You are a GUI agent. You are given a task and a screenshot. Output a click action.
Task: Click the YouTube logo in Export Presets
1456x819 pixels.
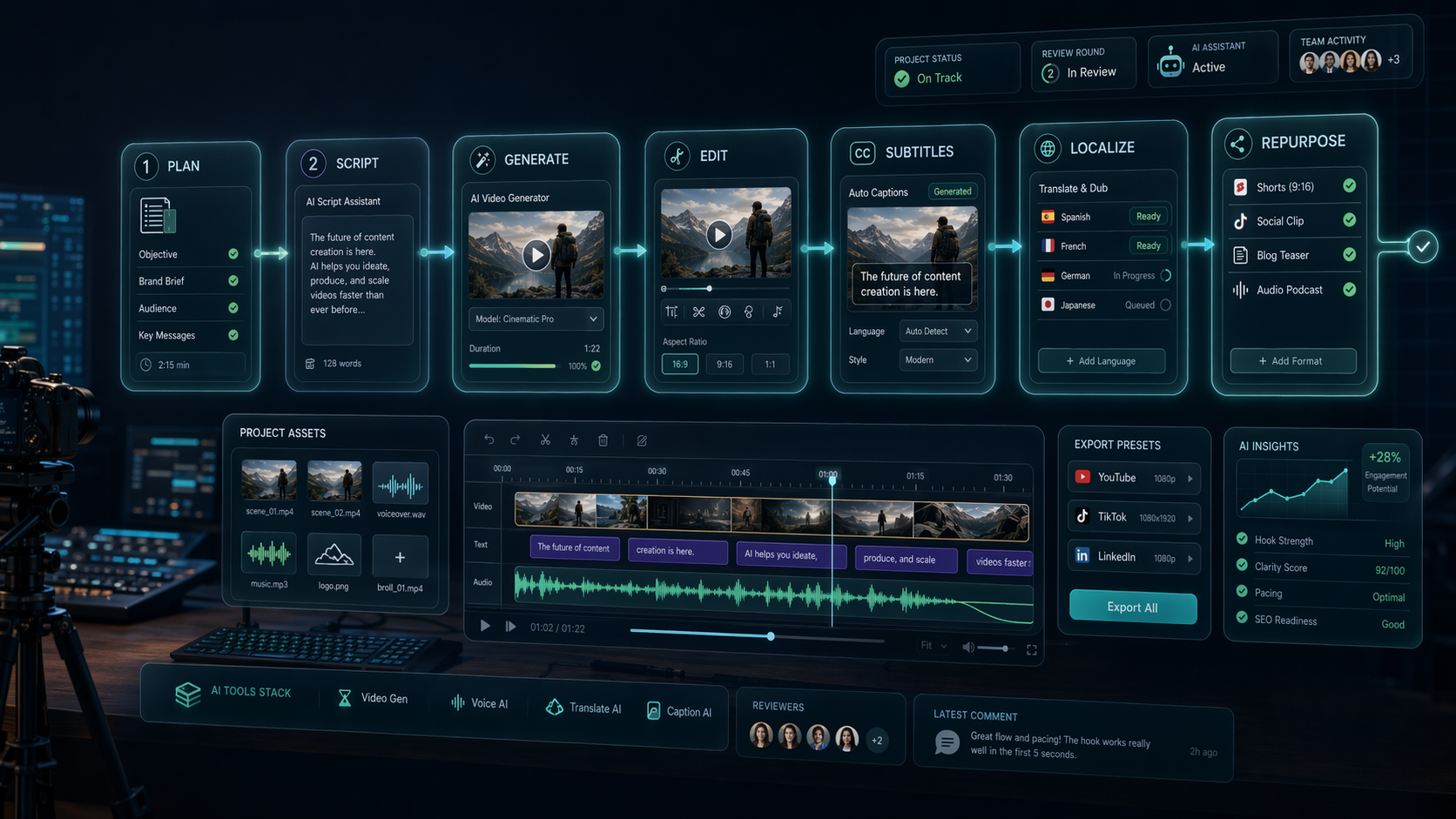[x=1082, y=476]
